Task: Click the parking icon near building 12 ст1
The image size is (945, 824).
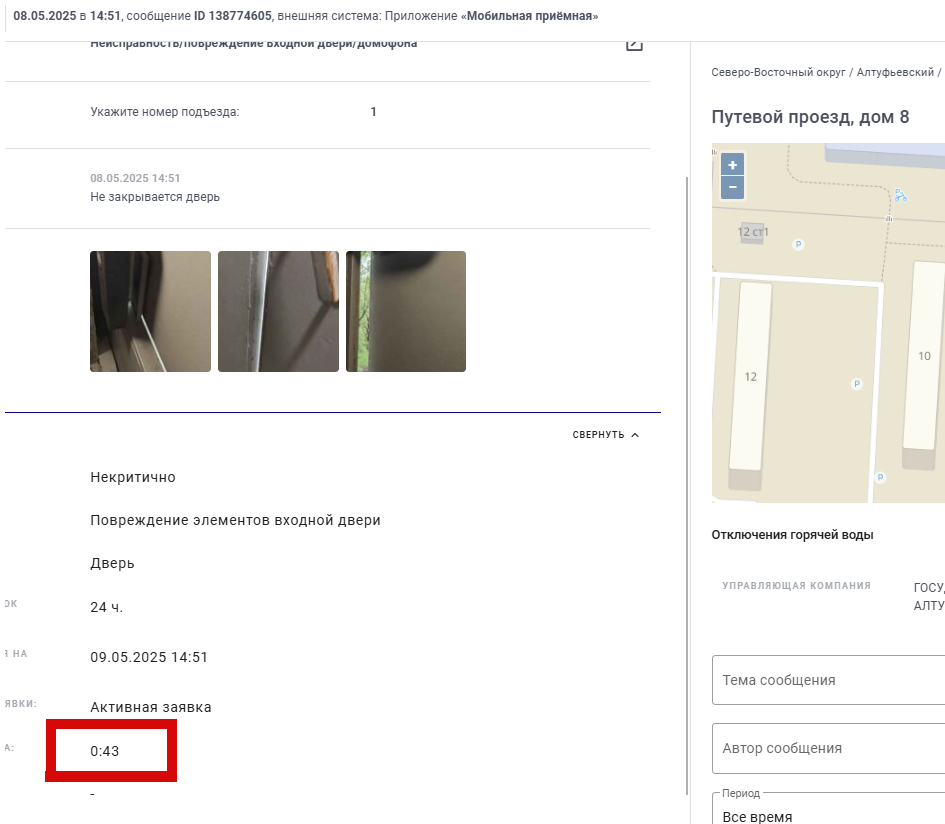Action: (798, 244)
